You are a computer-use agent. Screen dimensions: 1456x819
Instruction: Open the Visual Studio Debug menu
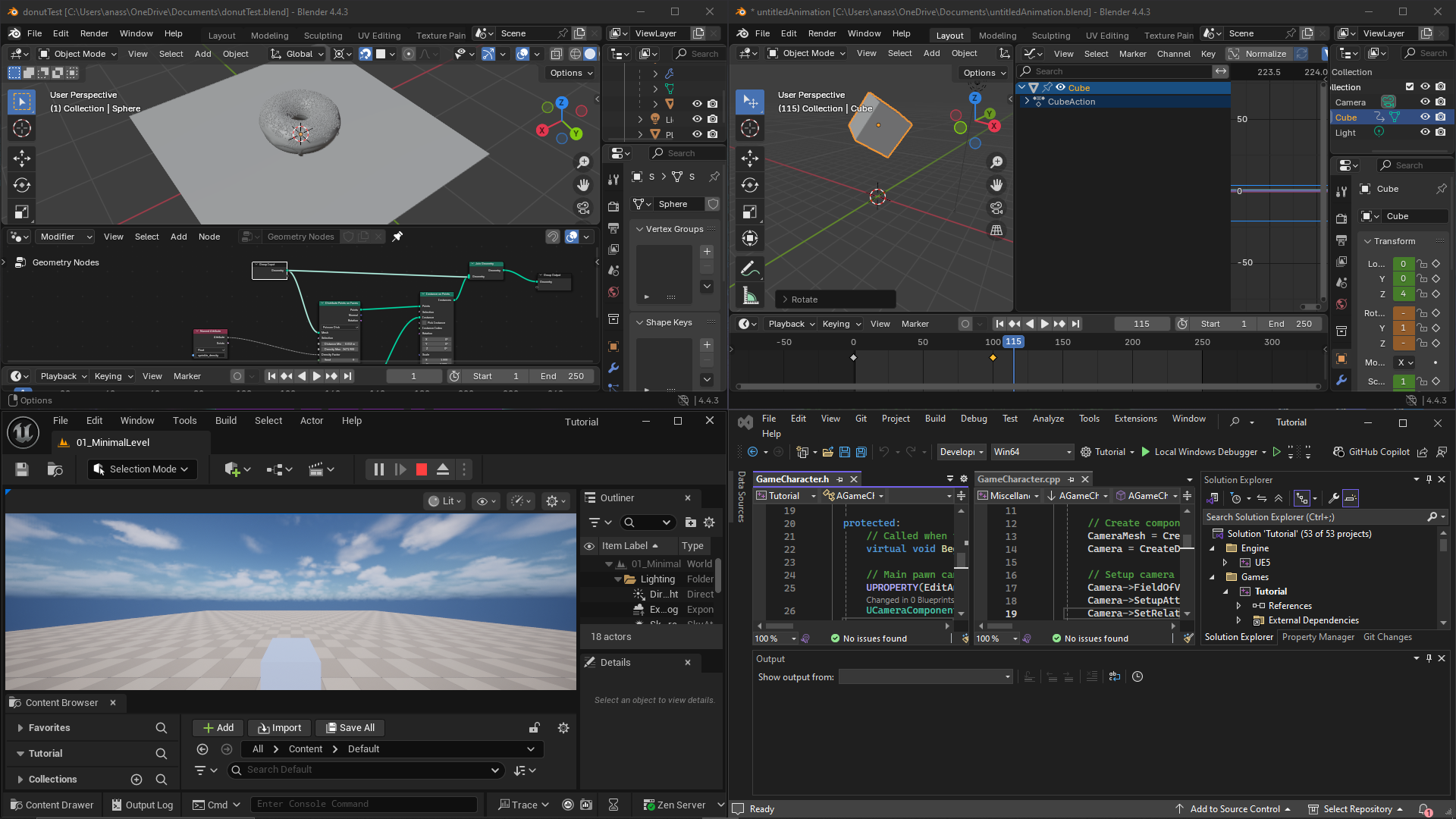pos(974,419)
